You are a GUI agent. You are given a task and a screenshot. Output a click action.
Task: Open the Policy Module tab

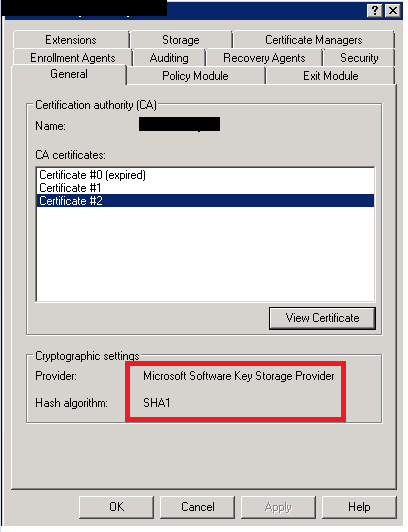[195, 76]
